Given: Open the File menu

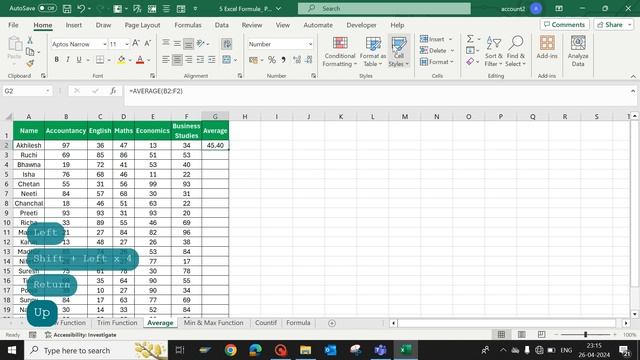Looking at the screenshot, I should point(13,25).
